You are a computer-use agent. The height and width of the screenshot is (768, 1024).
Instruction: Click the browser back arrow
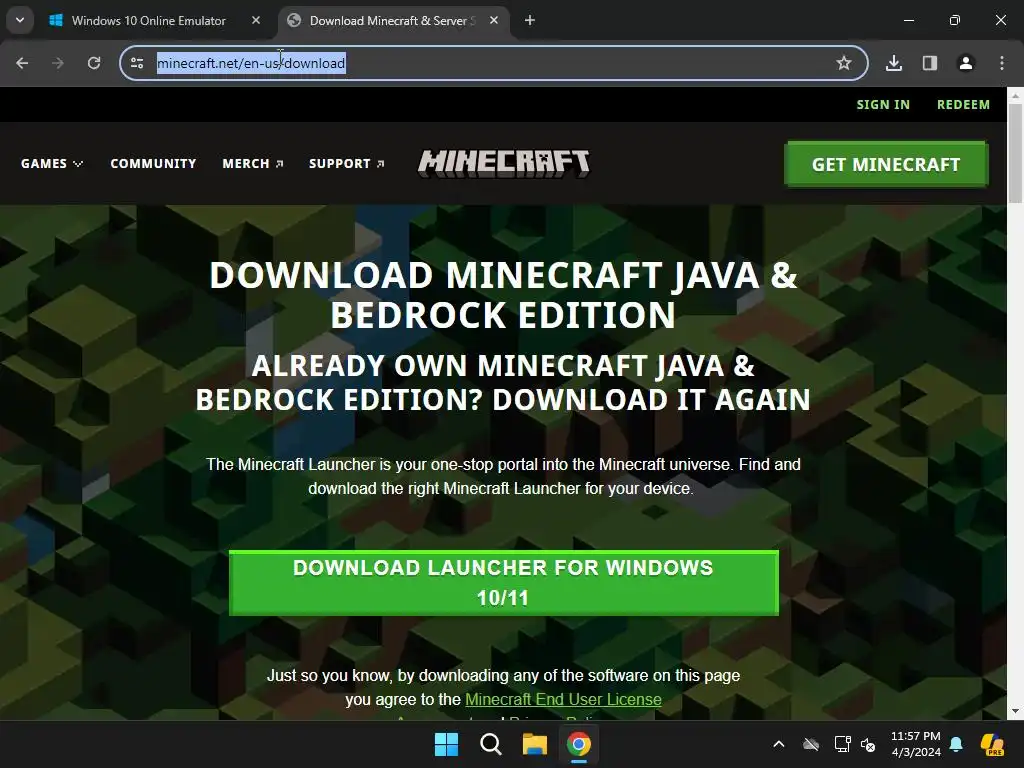pos(22,63)
